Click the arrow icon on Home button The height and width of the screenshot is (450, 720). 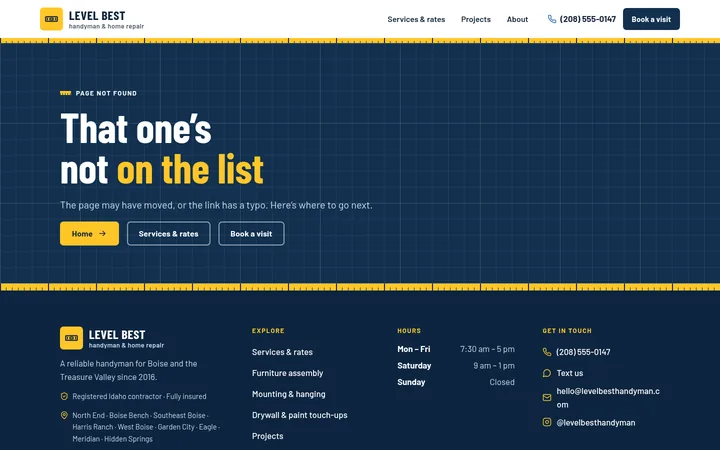pyautogui.click(x=102, y=233)
